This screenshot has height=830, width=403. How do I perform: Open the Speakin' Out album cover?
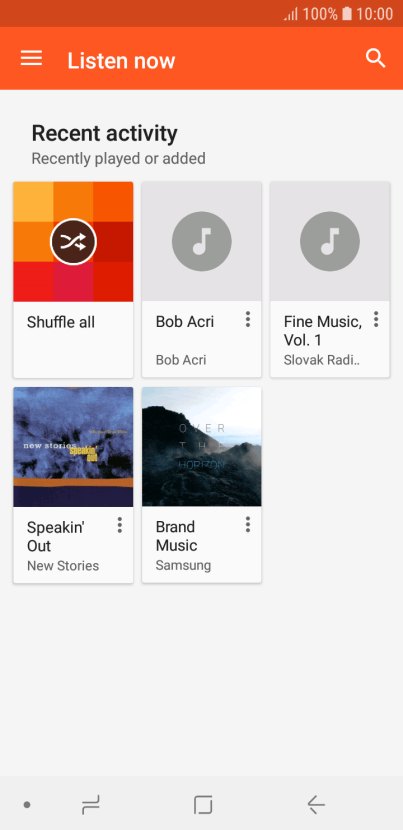pos(73,447)
